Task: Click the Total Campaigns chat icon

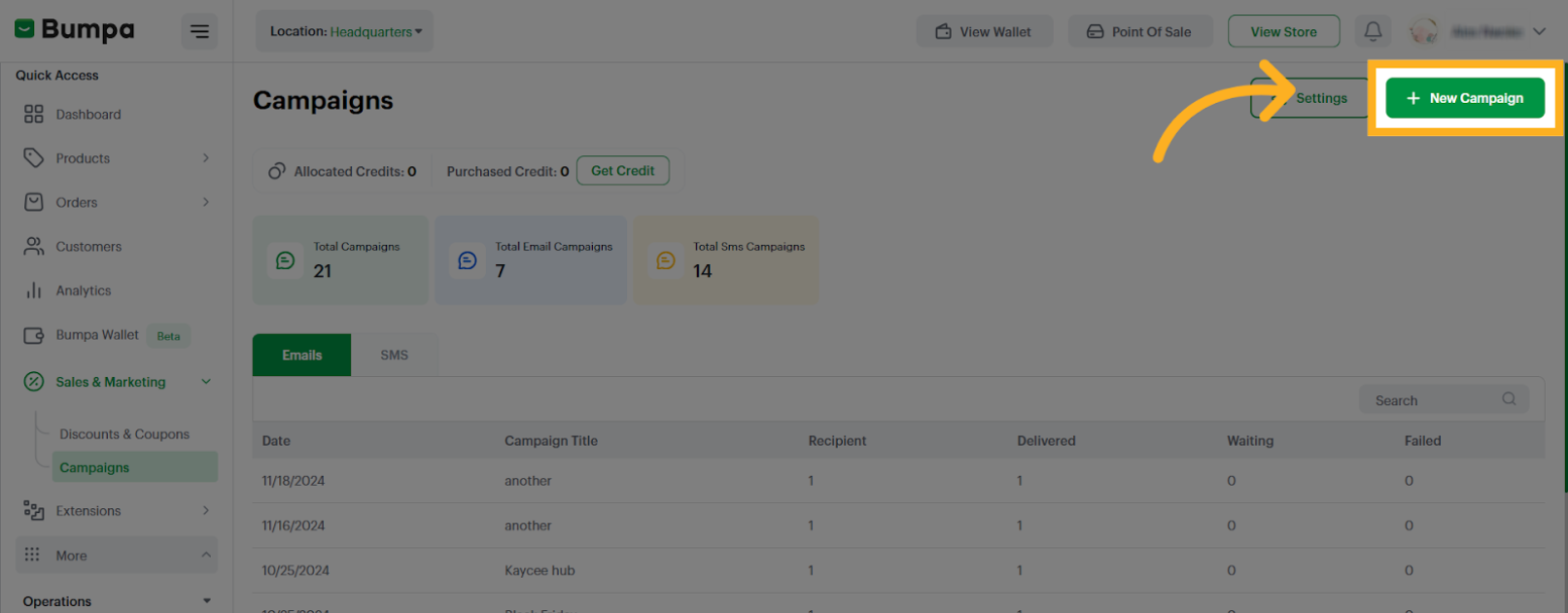Action: 285,260
